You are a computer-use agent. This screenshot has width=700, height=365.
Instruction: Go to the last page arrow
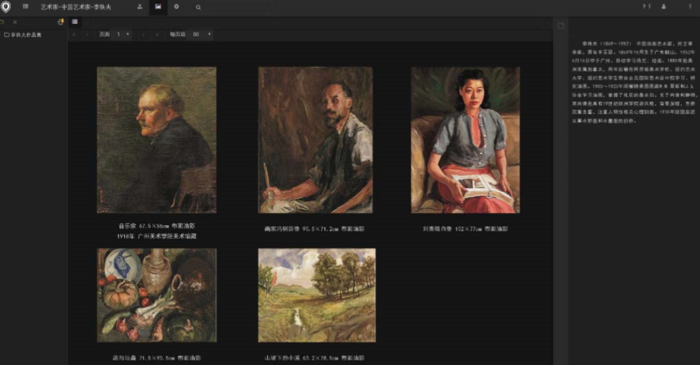coord(157,34)
